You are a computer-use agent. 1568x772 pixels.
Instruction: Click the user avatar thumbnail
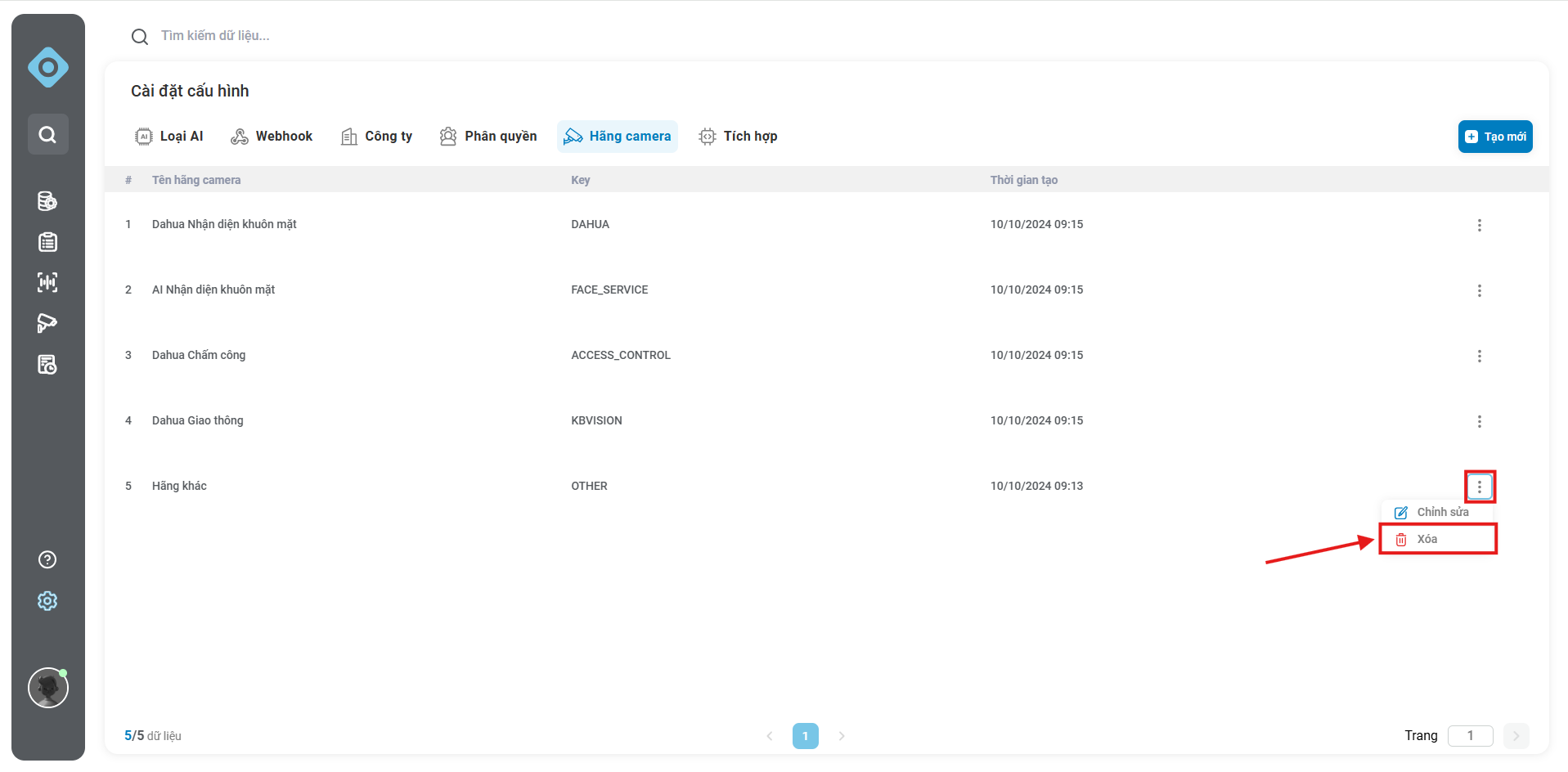pos(48,688)
